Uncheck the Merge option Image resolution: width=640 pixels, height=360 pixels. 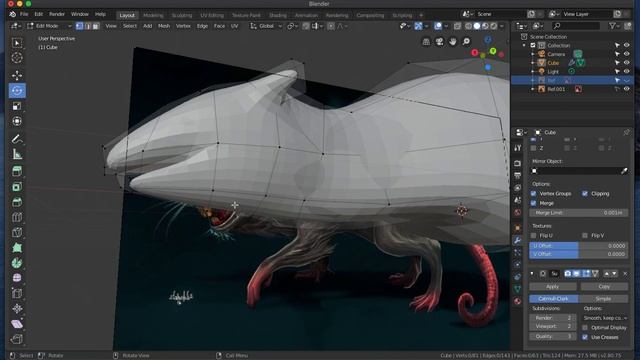533,203
